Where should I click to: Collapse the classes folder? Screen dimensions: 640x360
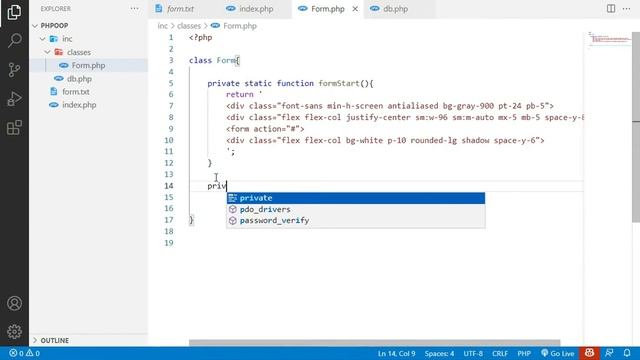pyautogui.click(x=47, y=52)
